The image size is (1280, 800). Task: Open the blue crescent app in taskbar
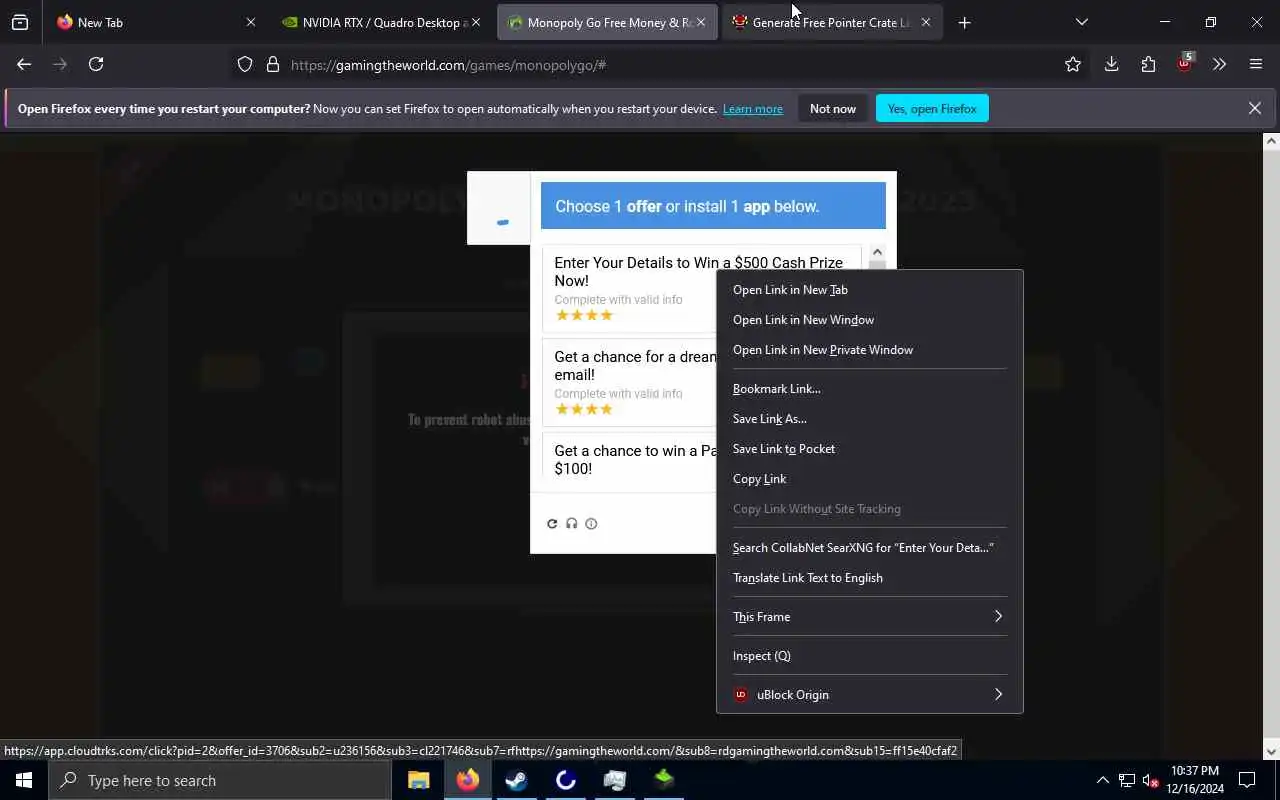point(566,780)
